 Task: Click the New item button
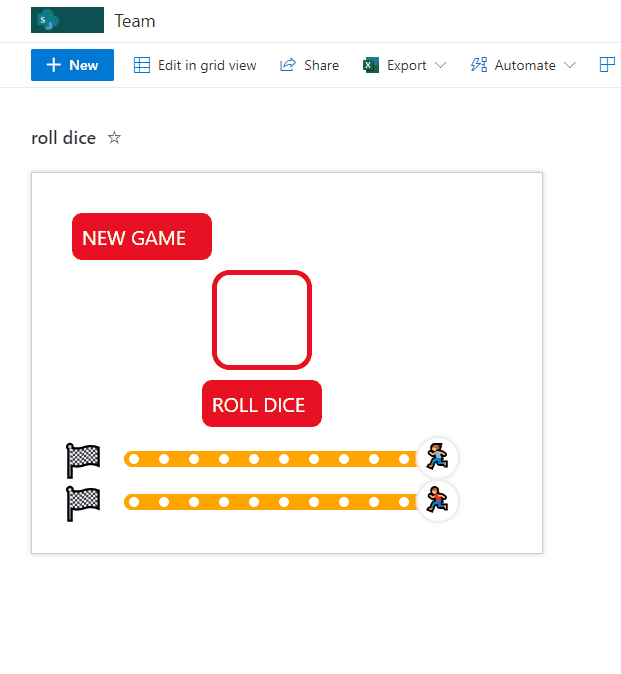click(x=72, y=65)
